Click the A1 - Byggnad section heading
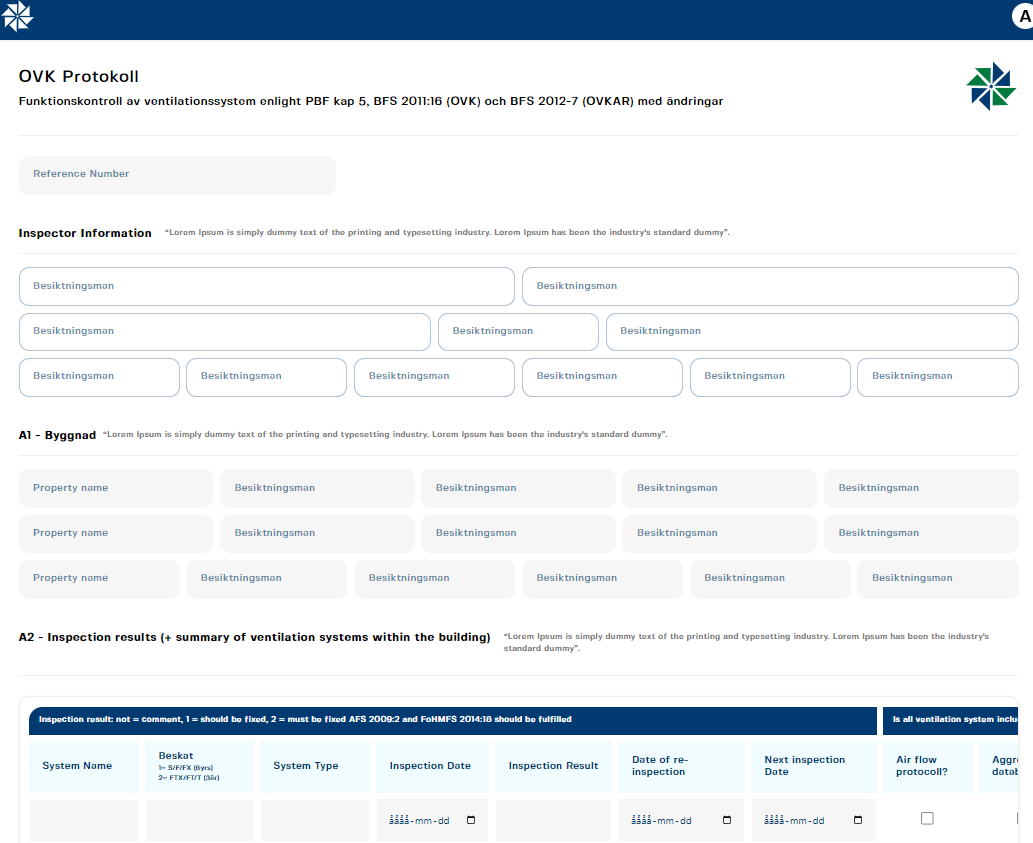Viewport: 1033px width, 843px height. click(57, 435)
